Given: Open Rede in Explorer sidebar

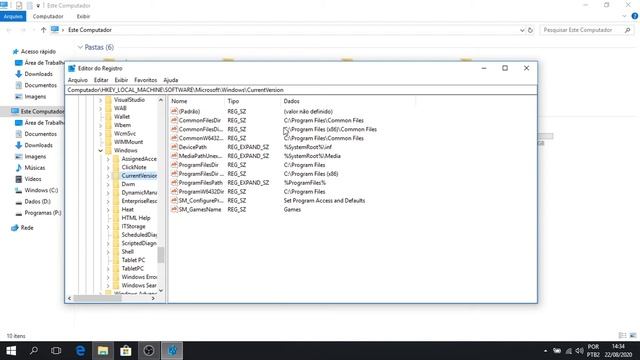Looking at the screenshot, I should click(27, 228).
